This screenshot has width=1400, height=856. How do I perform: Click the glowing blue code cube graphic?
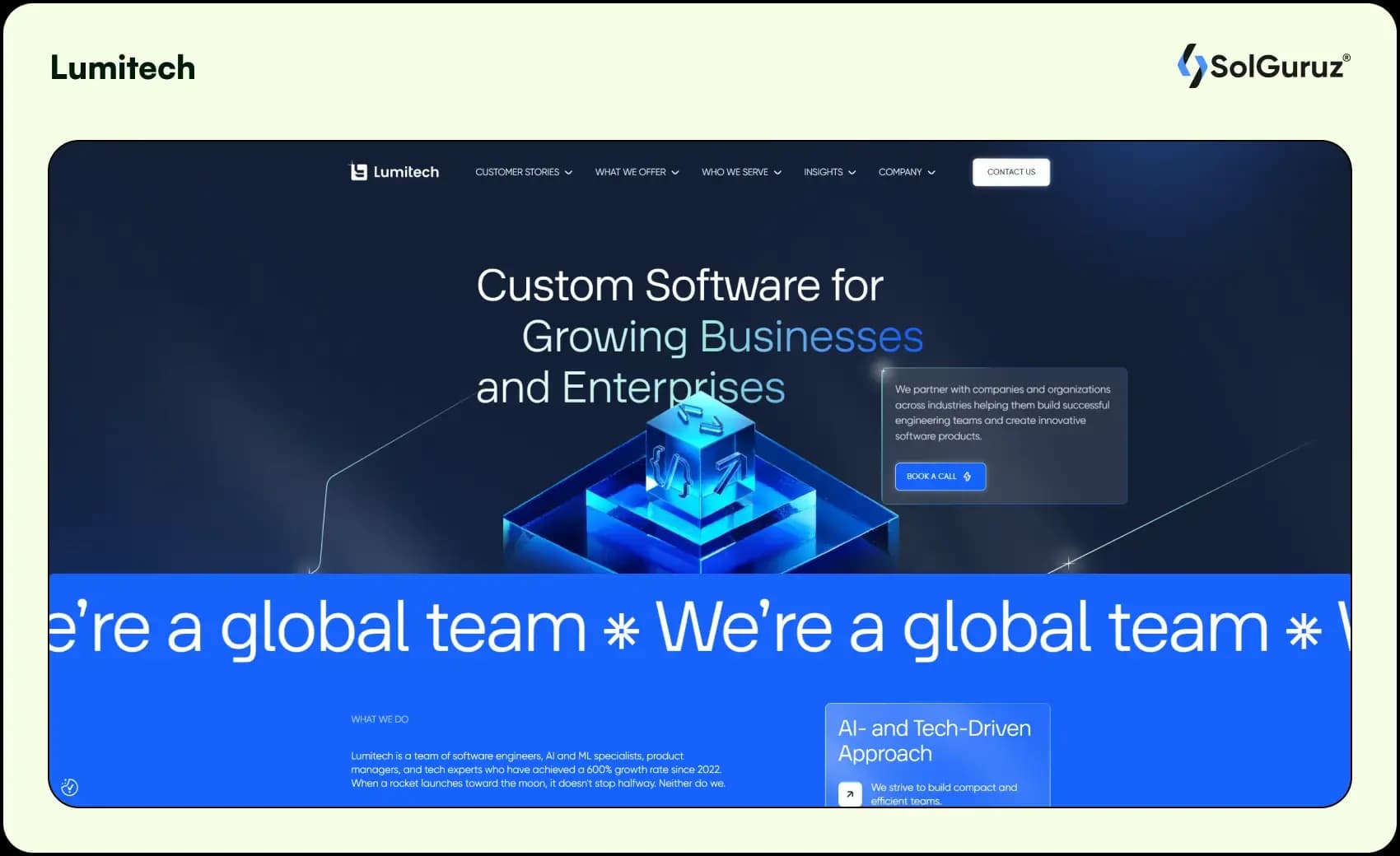701,457
